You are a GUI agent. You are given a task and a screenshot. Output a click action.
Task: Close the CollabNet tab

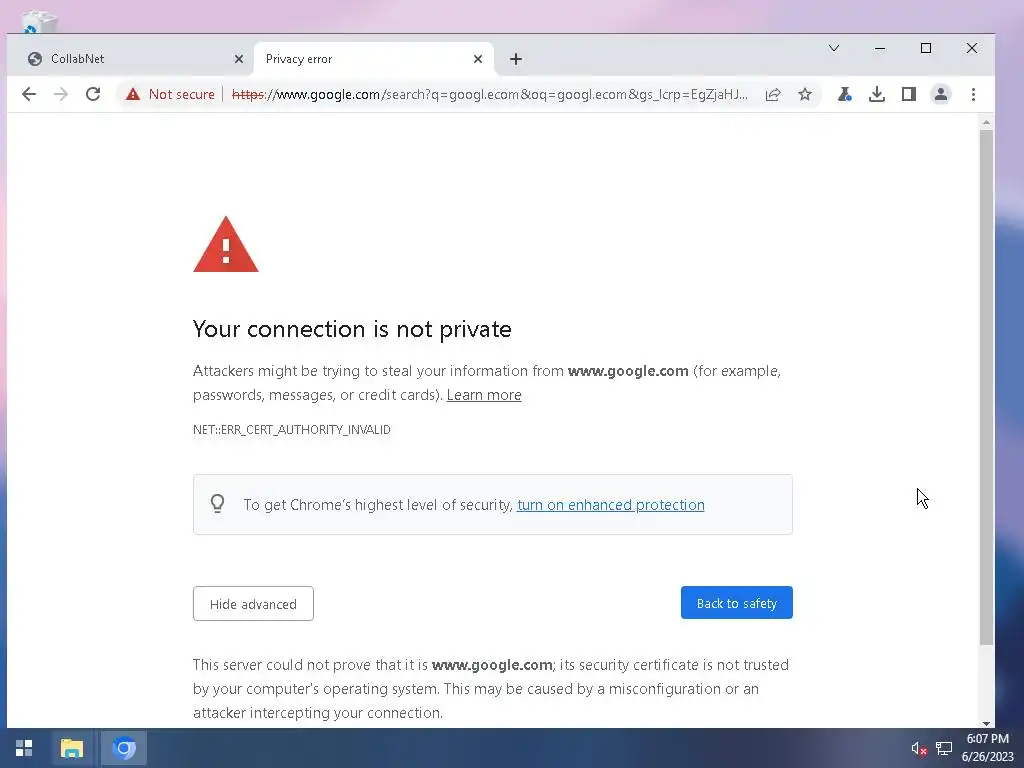pos(238,59)
